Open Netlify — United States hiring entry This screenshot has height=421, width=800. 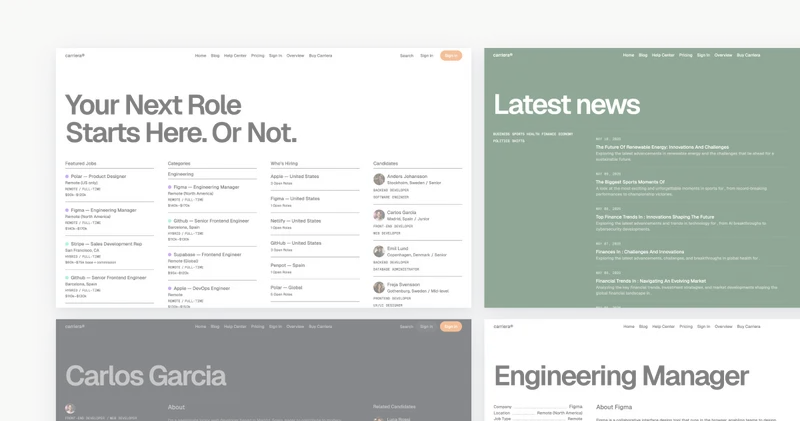coord(296,221)
